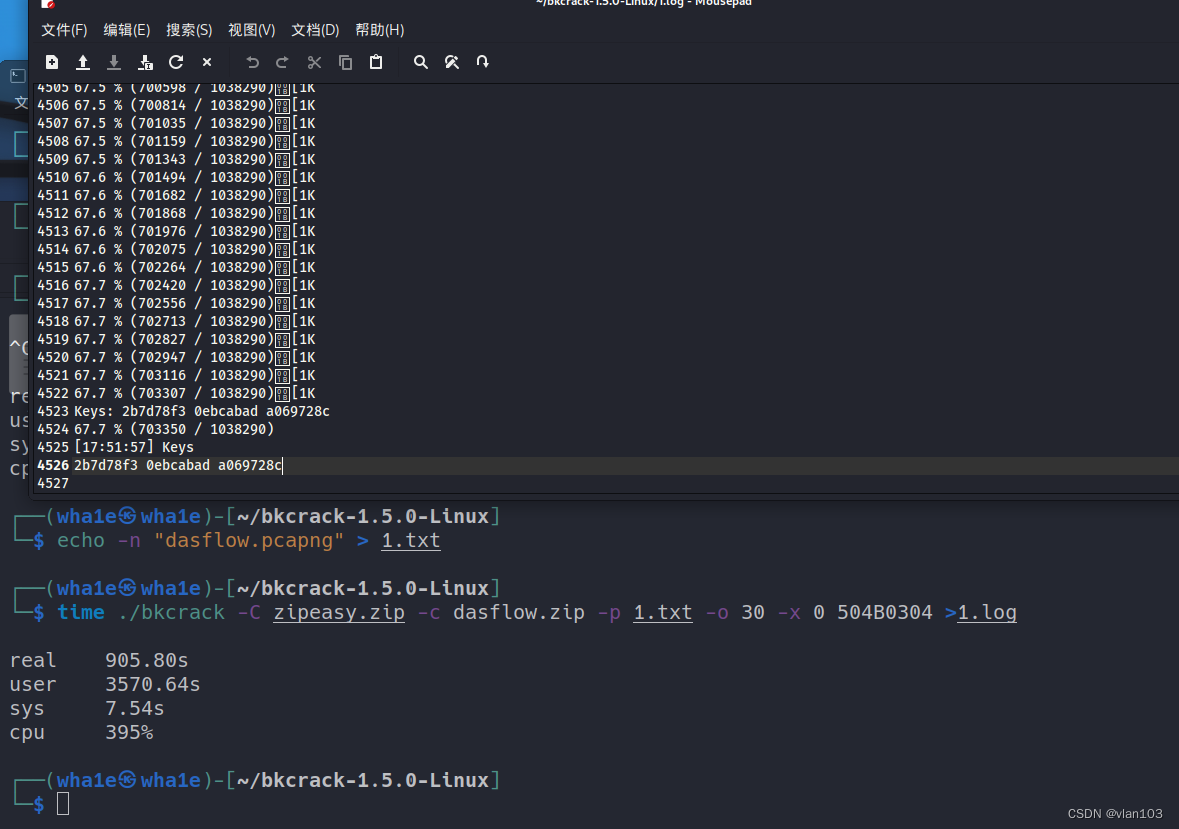Viewport: 1179px width, 829px height.
Task: Click the line '[17:51:57] Keys'
Action: (133, 447)
